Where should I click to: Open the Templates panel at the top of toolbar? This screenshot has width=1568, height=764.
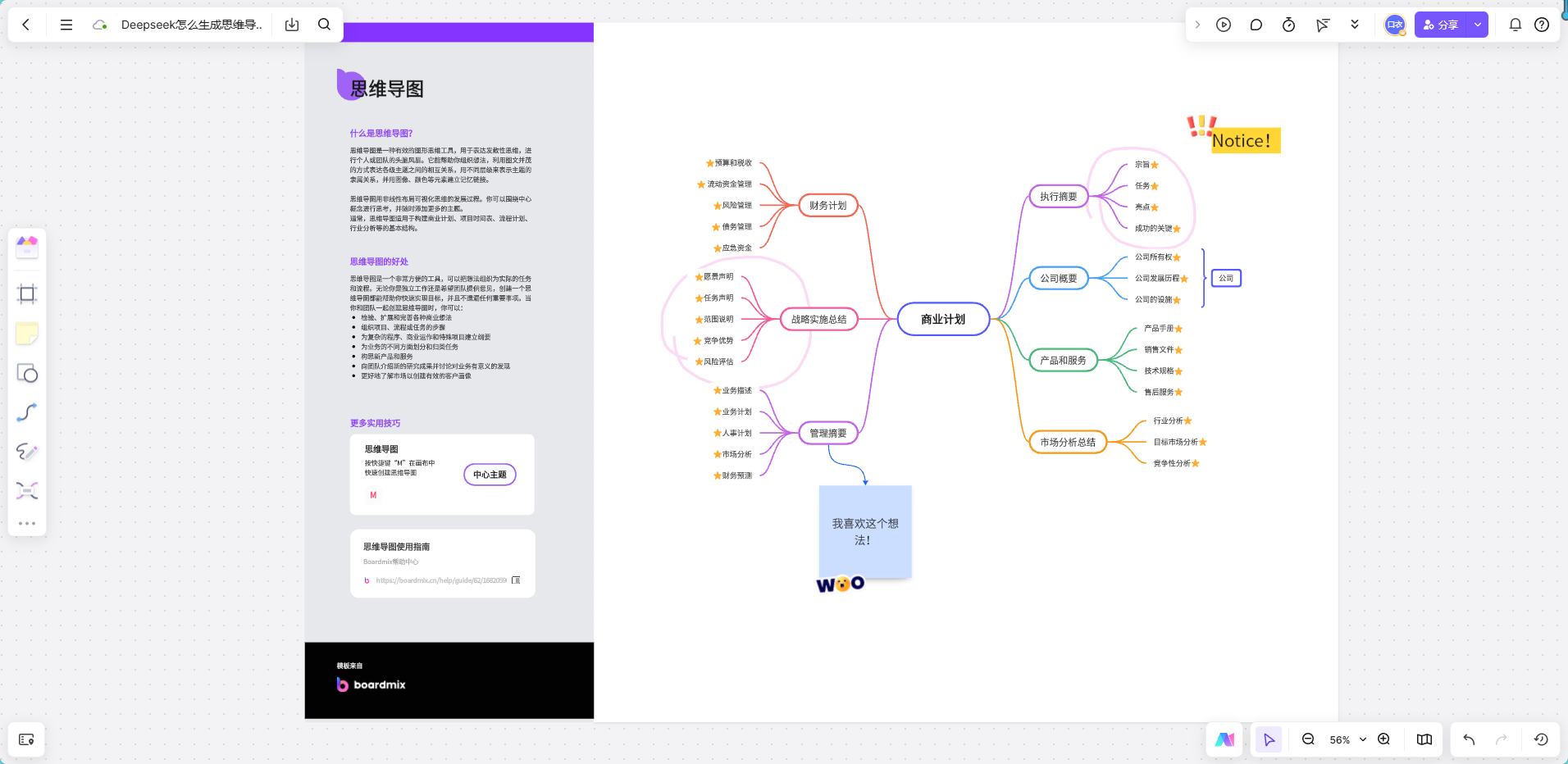pyautogui.click(x=27, y=247)
